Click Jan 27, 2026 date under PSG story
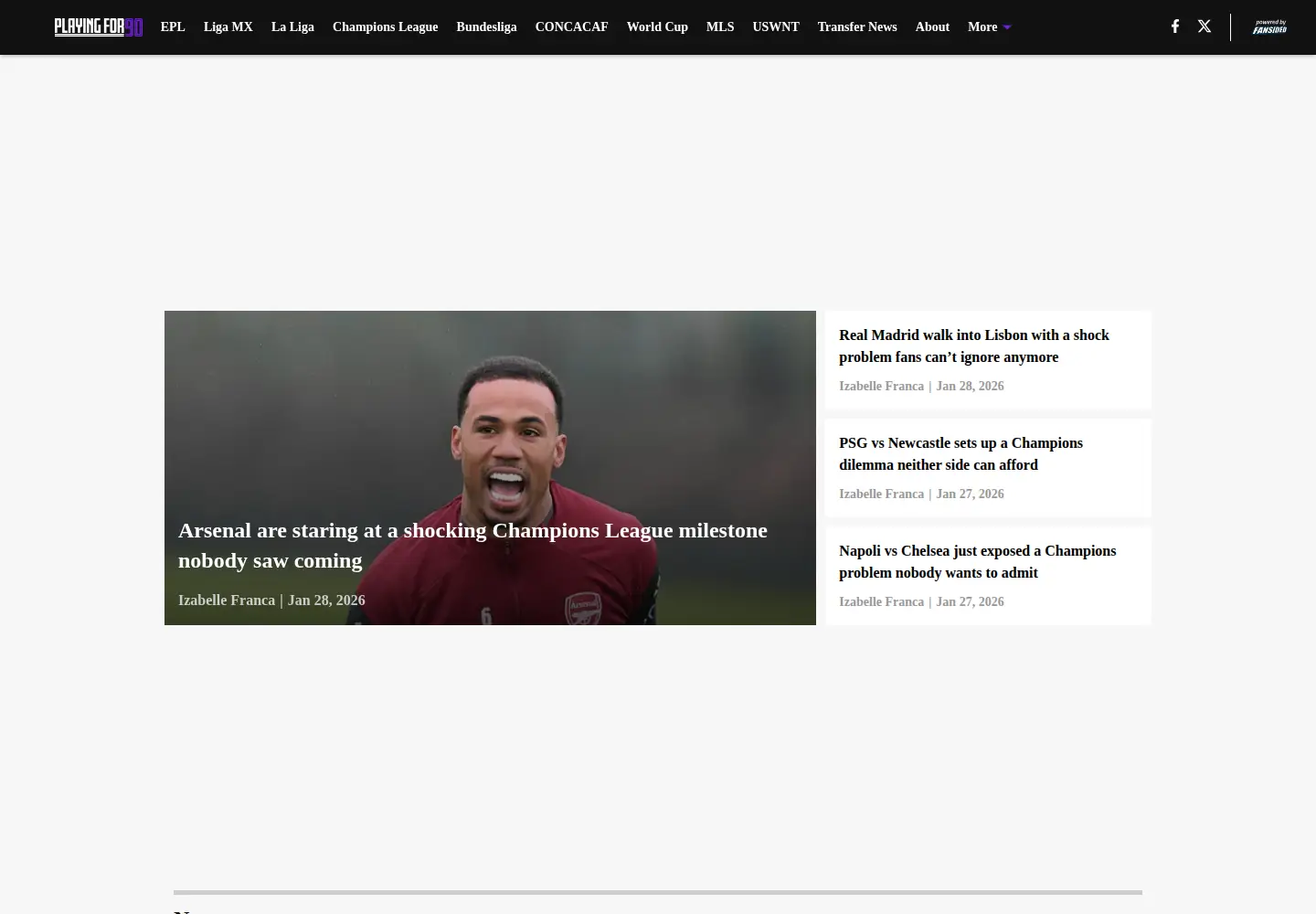1316x914 pixels. pos(970,494)
